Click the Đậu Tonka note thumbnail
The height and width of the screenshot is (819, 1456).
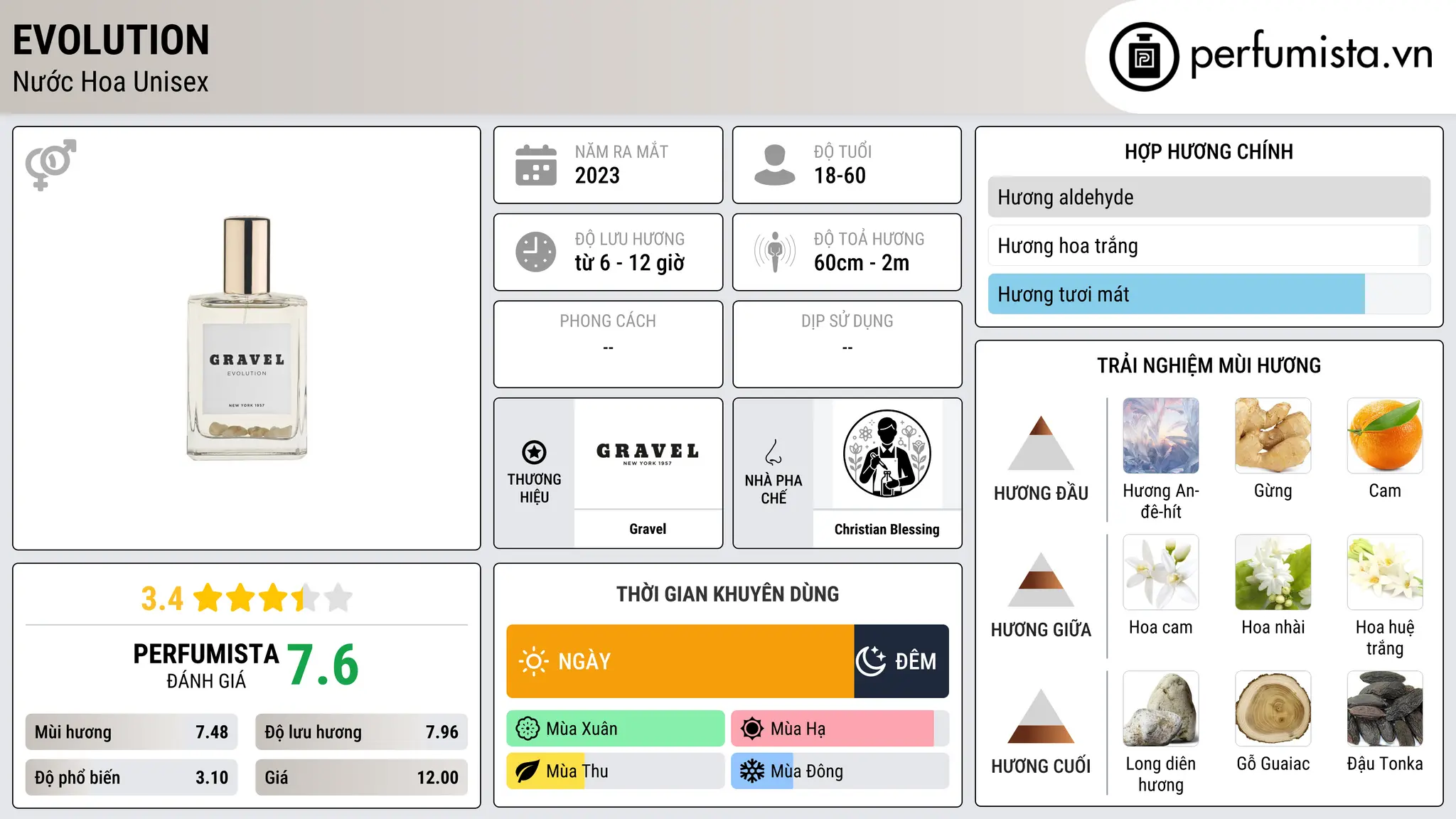pyautogui.click(x=1384, y=708)
